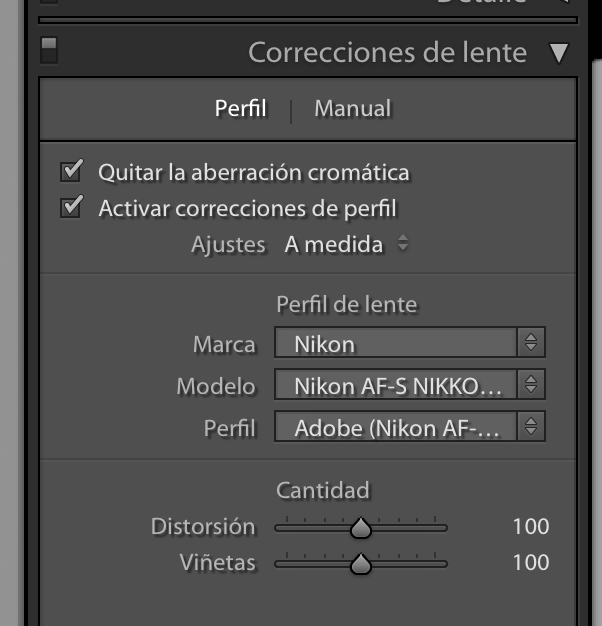Image resolution: width=602 pixels, height=626 pixels.
Task: Select the Viñetas value field showing 100
Action: click(531, 563)
